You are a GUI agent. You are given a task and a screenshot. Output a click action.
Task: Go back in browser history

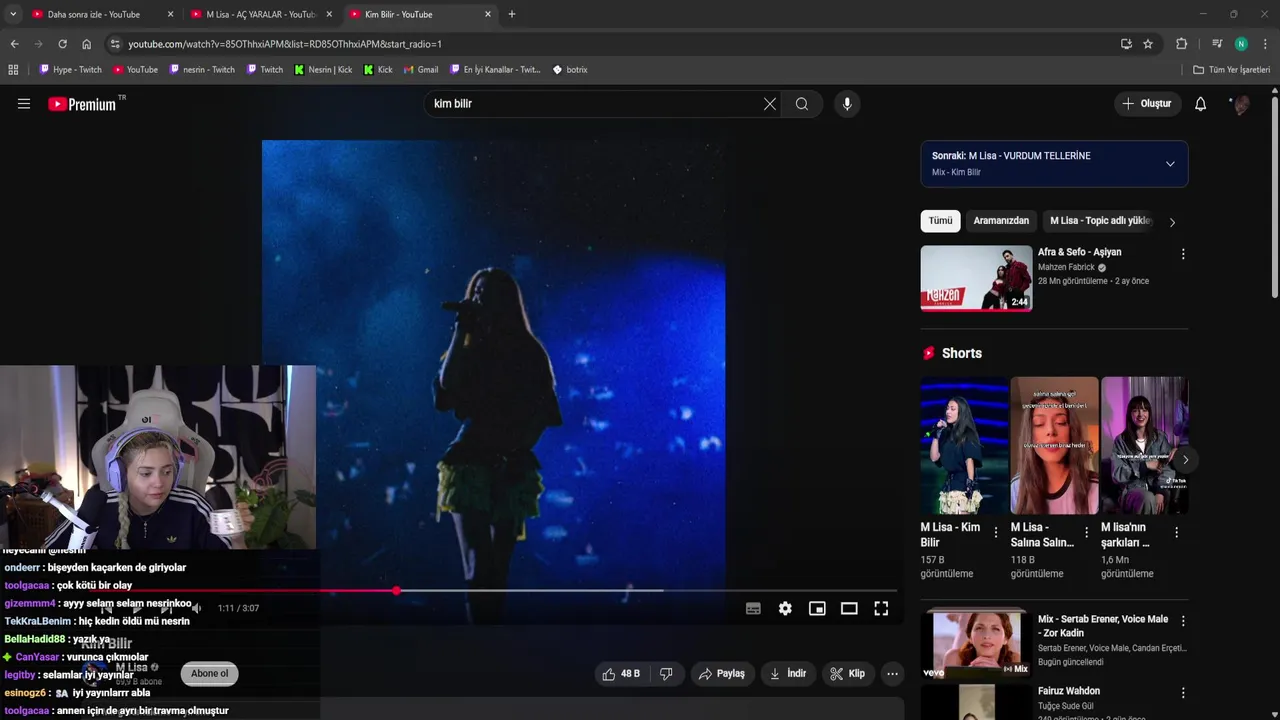(x=14, y=44)
